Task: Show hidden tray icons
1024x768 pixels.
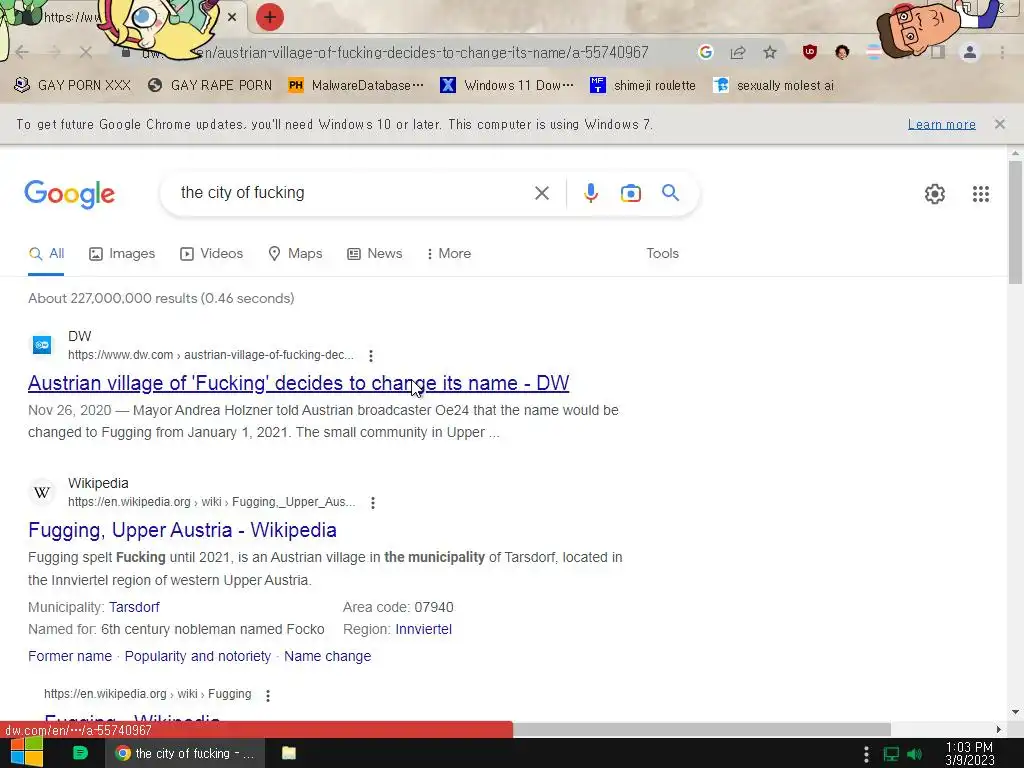Action: tap(866, 754)
